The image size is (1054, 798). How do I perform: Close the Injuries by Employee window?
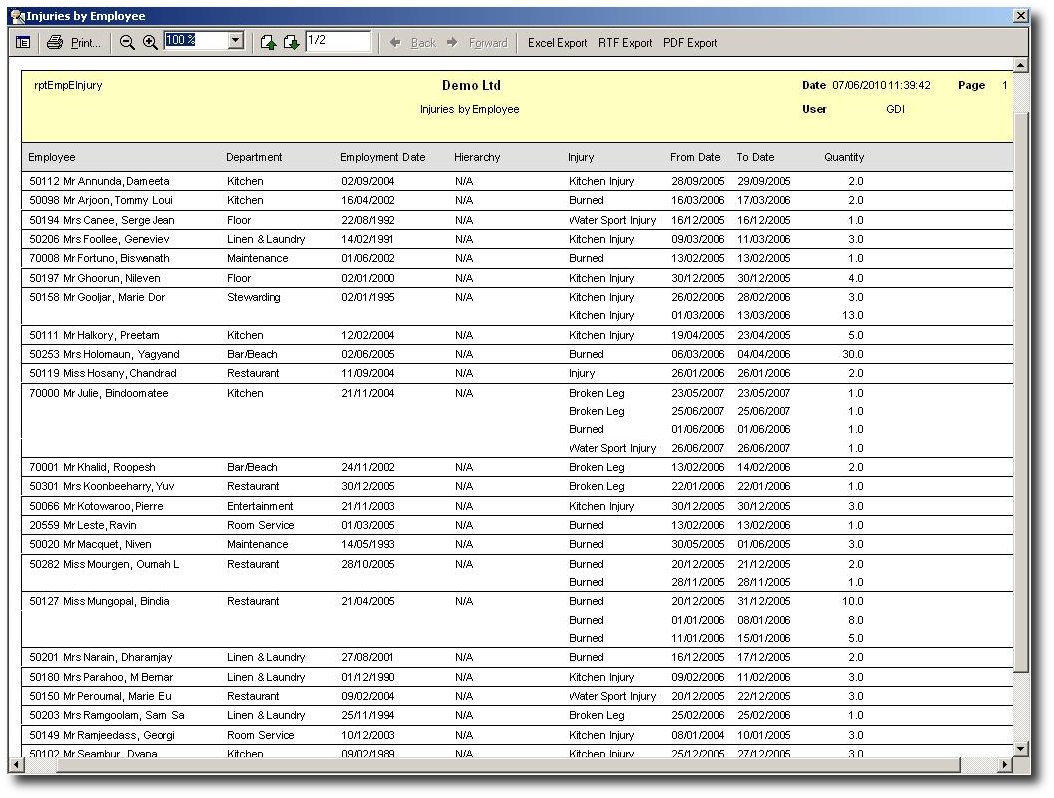click(x=1020, y=16)
